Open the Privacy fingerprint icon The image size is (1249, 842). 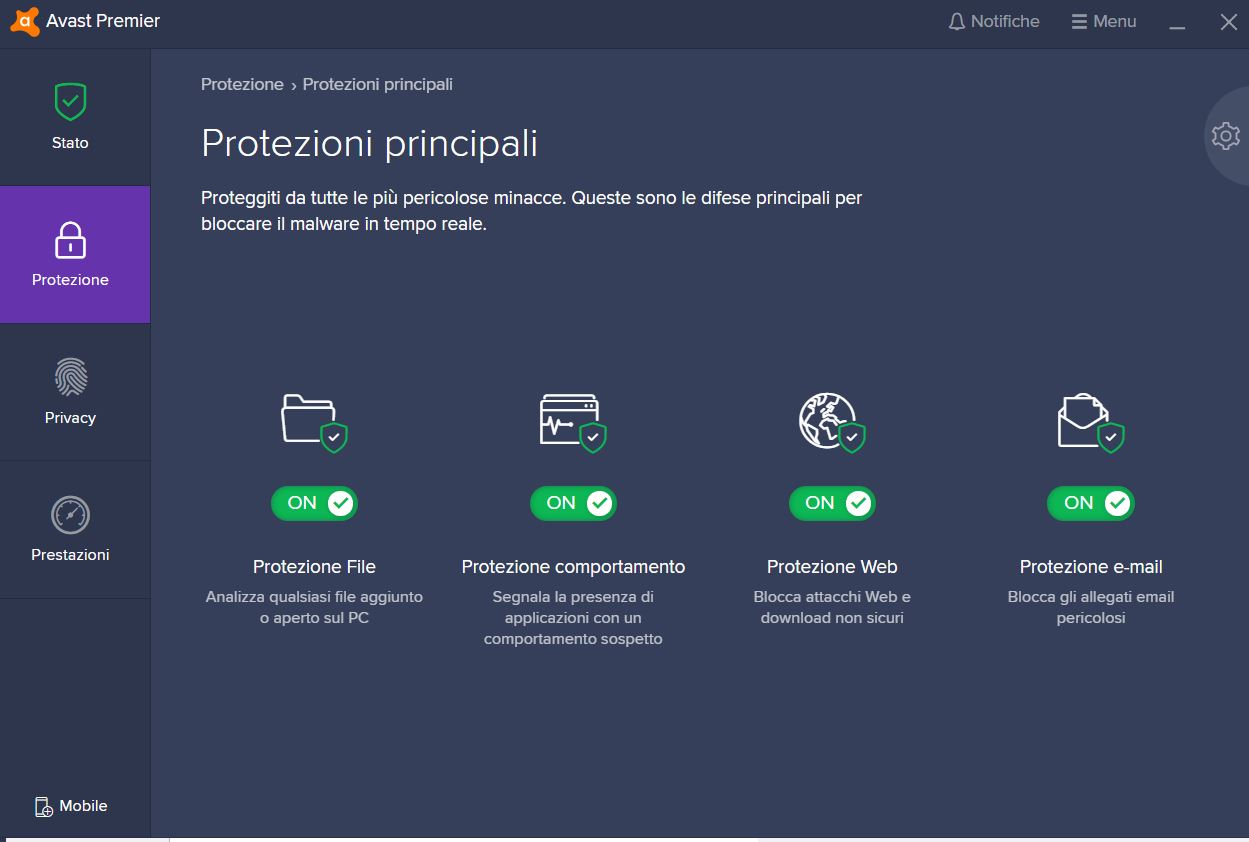point(70,378)
